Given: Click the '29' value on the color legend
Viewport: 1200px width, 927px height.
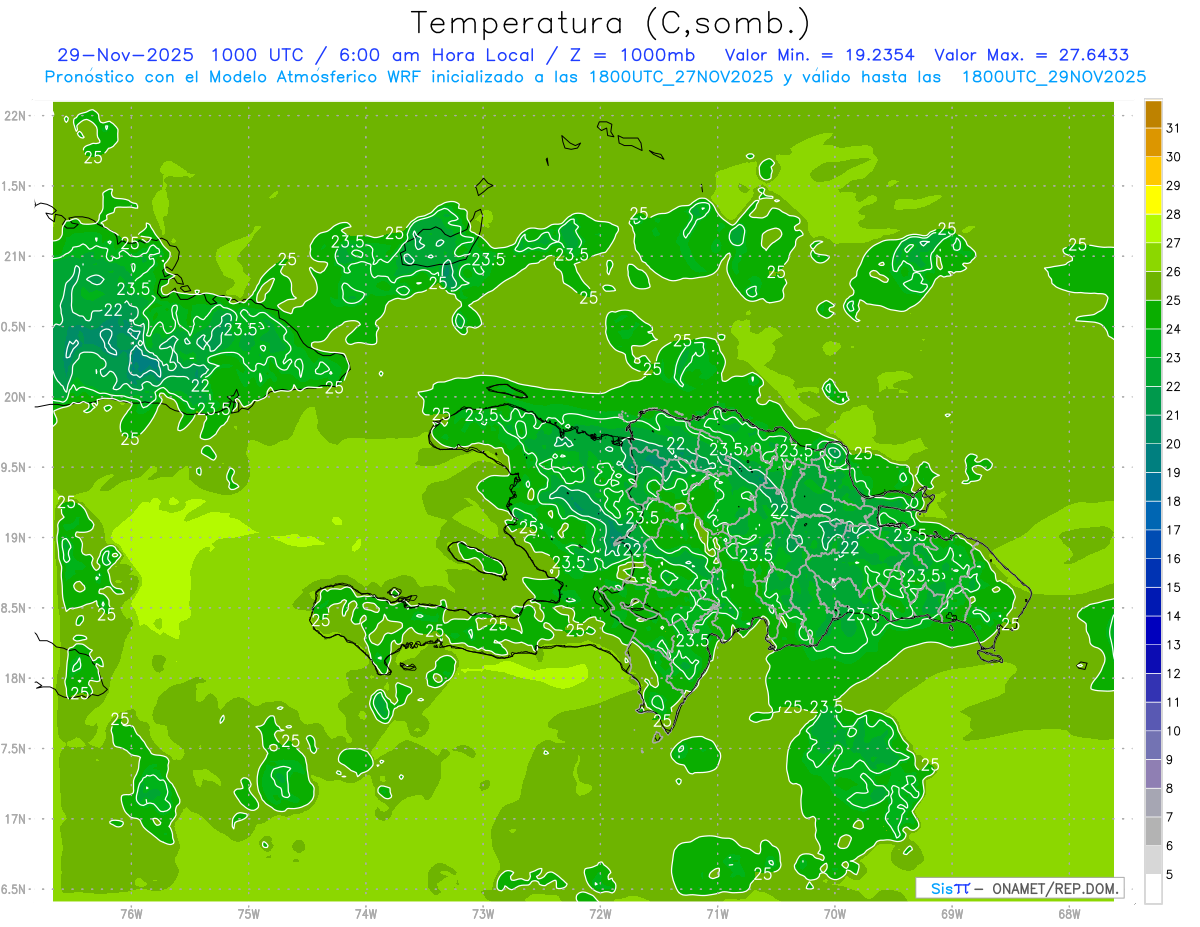Looking at the screenshot, I should pyautogui.click(x=1173, y=185).
